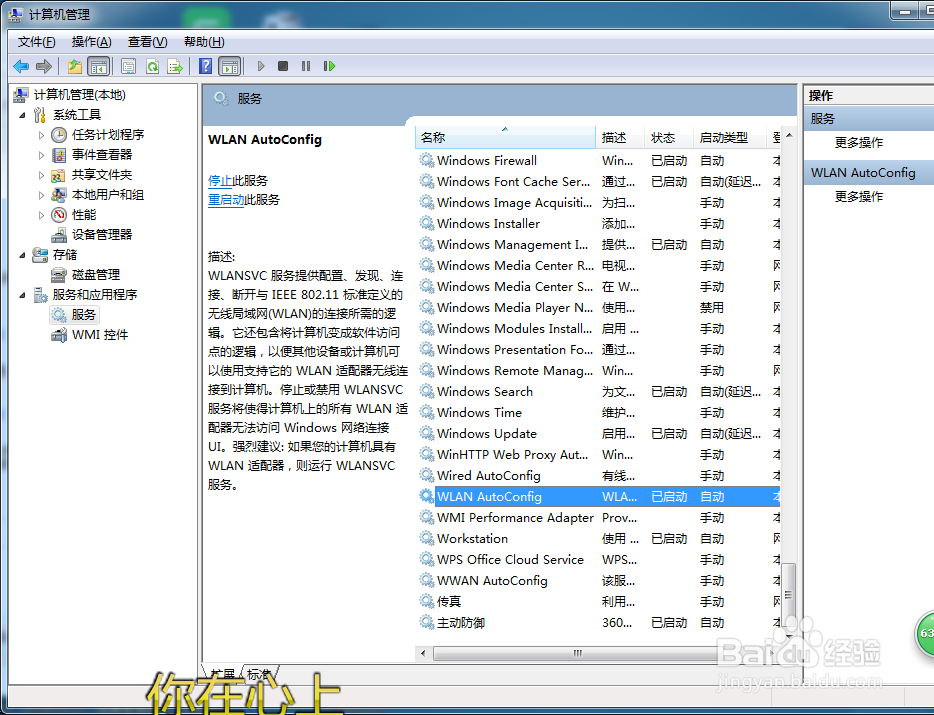The image size is (934, 715).
Task: Toggle the show/hide action pane icon
Action: point(229,66)
